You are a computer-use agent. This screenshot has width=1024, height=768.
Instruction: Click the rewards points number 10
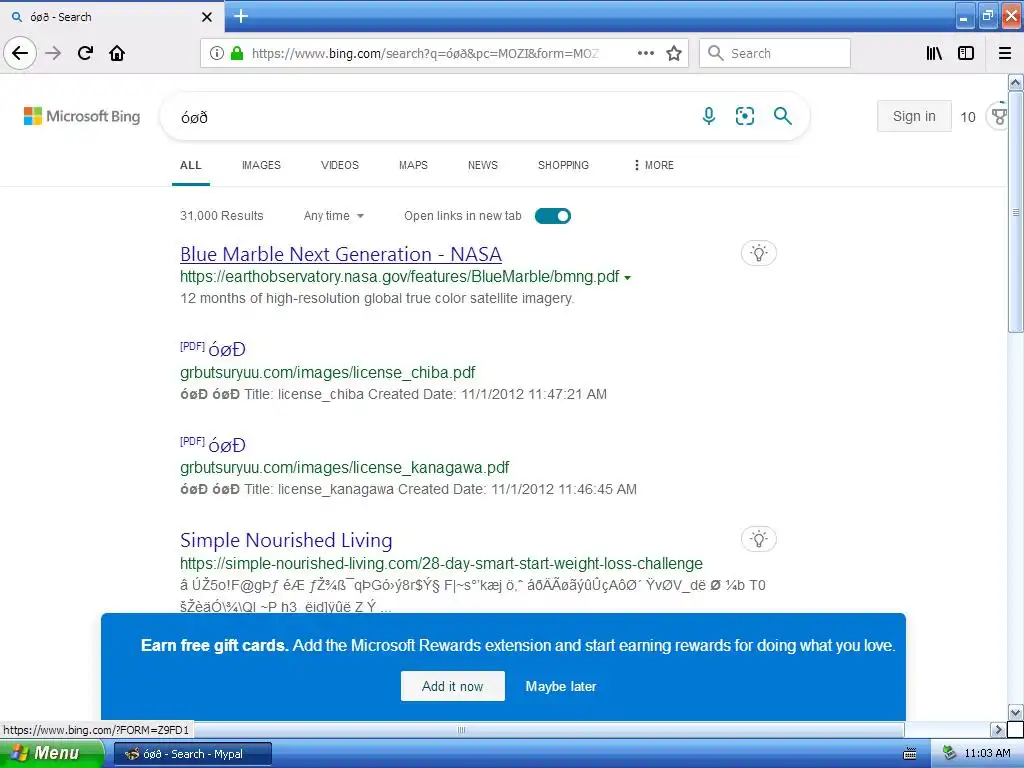coord(968,117)
